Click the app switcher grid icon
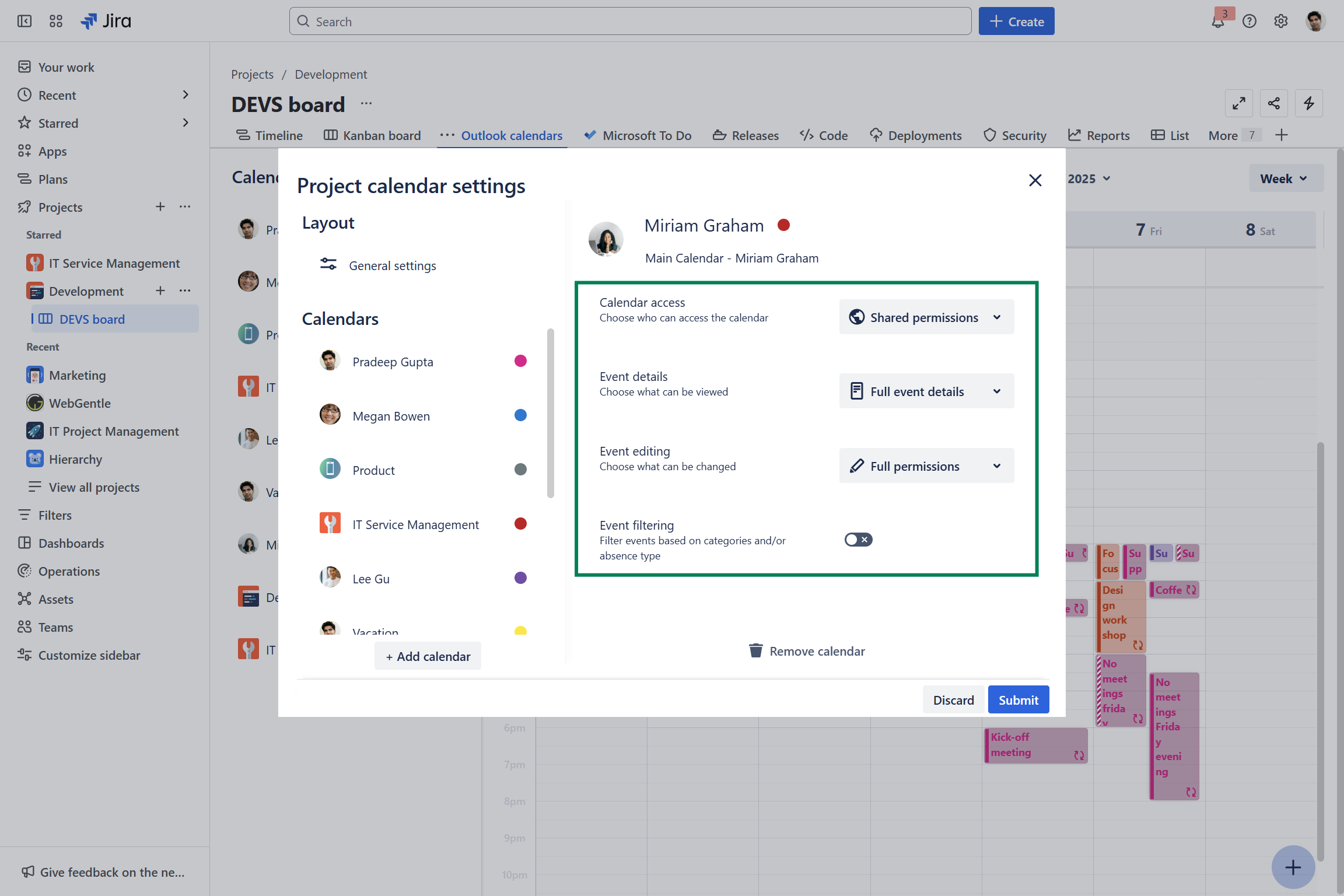Image resolution: width=1344 pixels, height=896 pixels. coord(56,22)
